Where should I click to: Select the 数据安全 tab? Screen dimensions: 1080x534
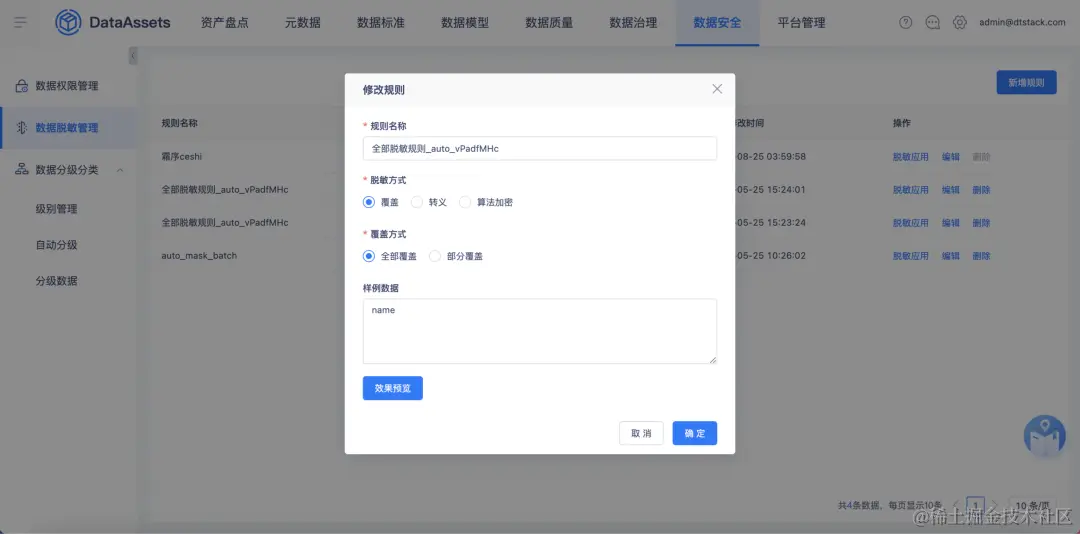(717, 23)
